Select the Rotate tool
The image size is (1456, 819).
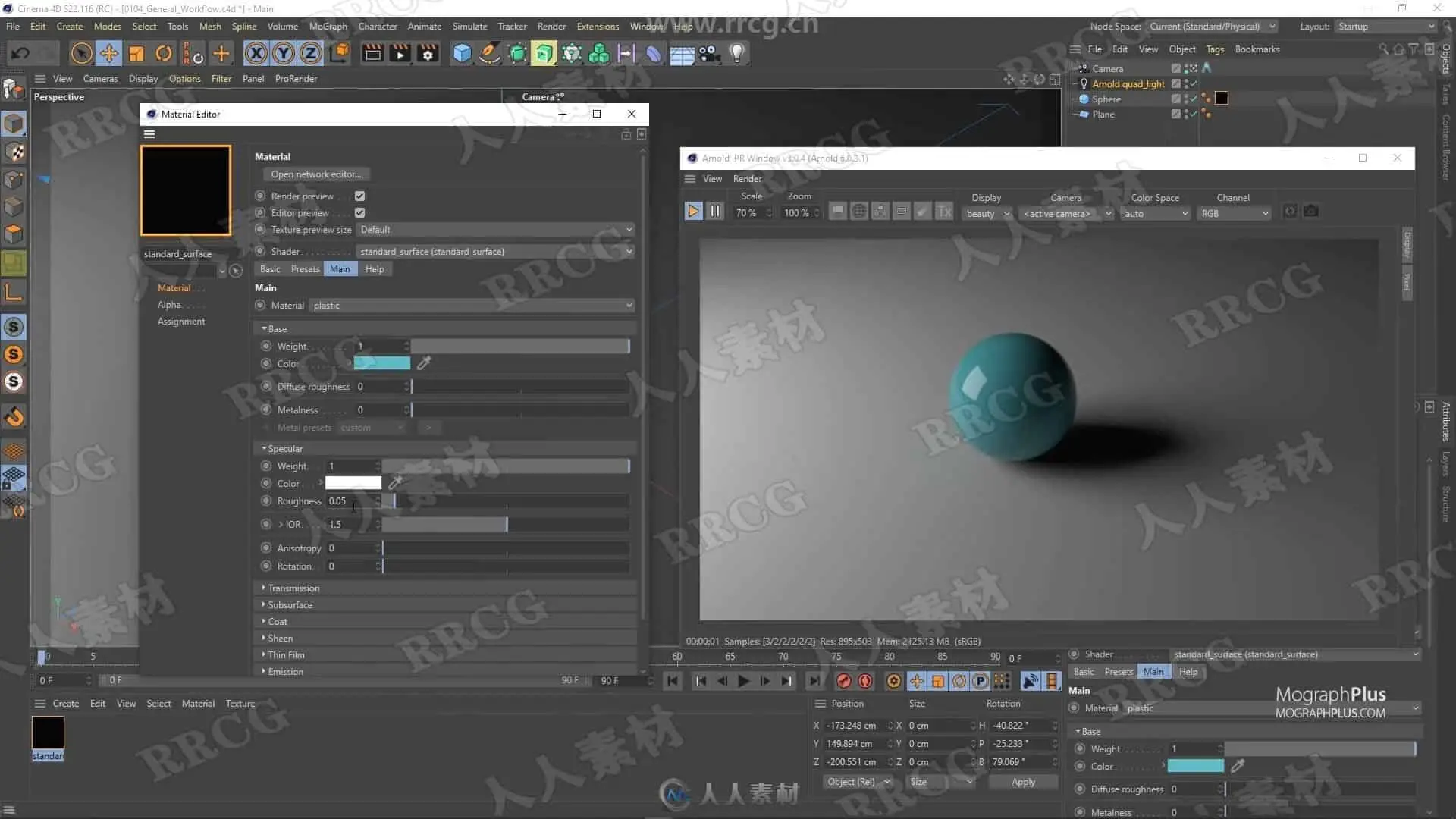coord(164,53)
